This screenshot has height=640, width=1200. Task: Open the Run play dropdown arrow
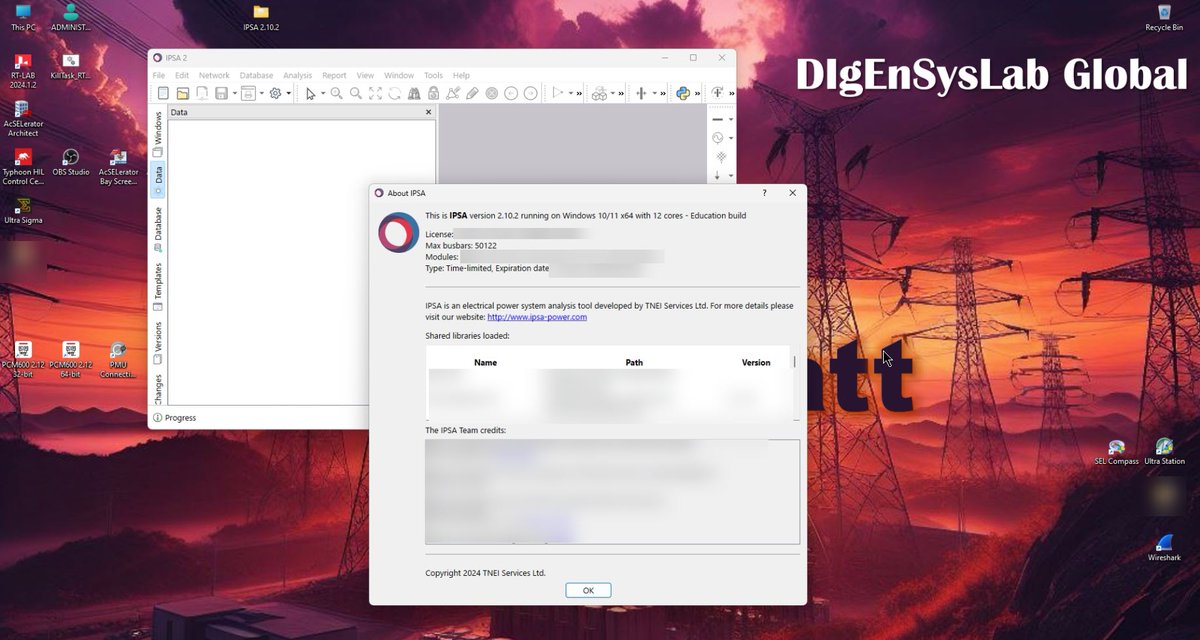click(x=571, y=93)
